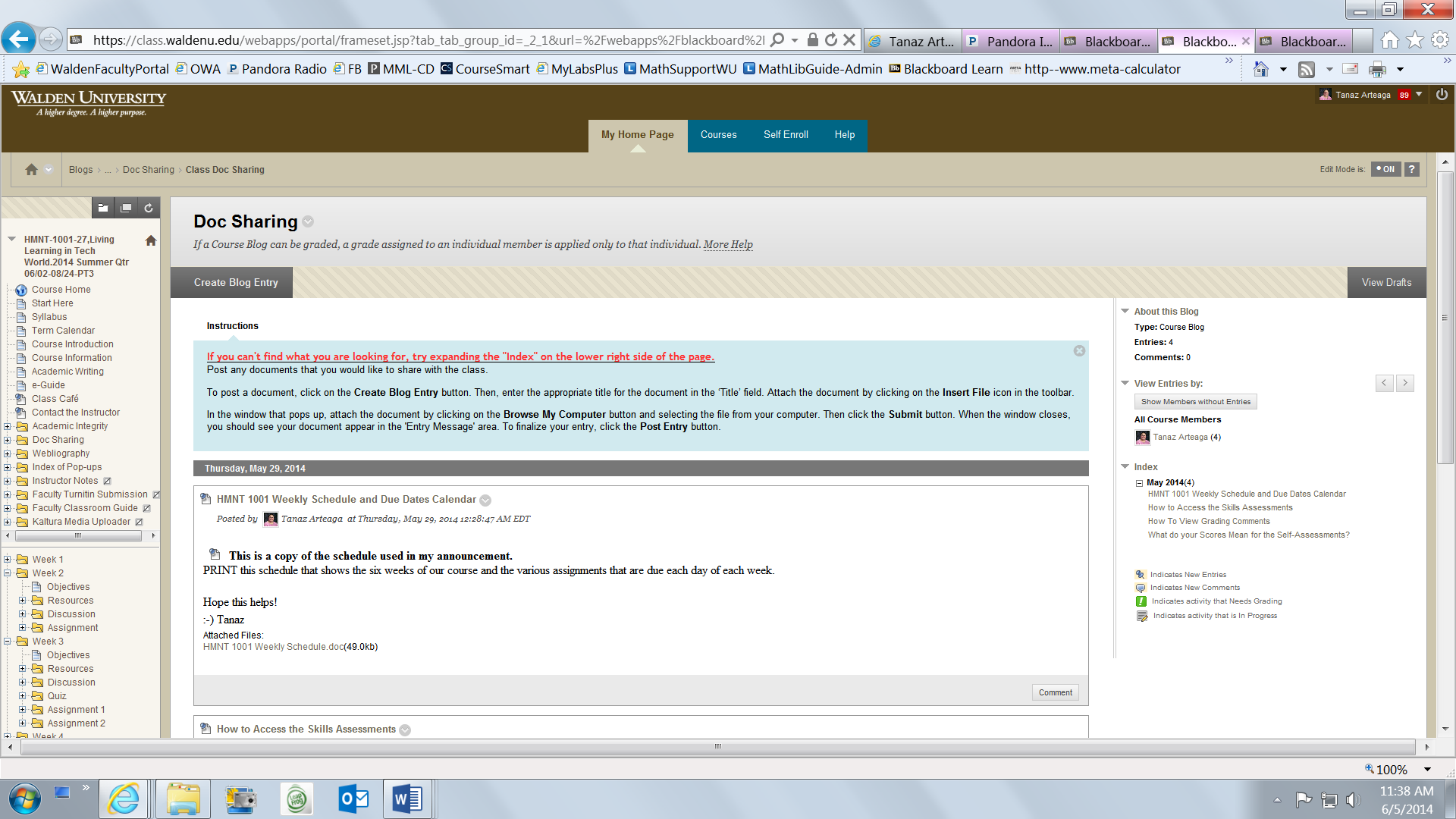Click the course home house icon
1456x819 pixels.
(151, 240)
